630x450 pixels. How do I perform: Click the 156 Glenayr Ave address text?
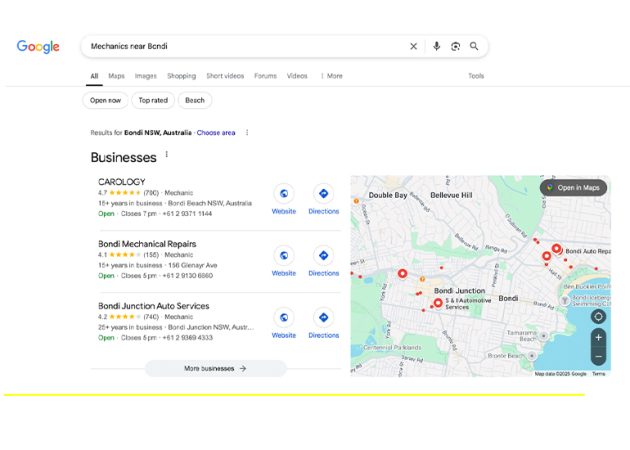click(x=193, y=265)
